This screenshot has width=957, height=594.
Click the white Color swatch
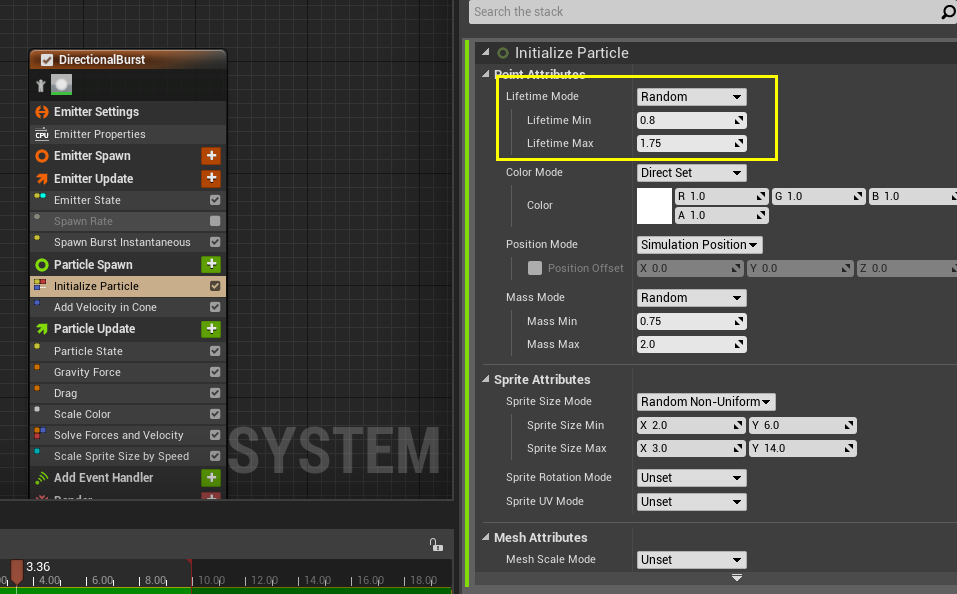654,206
